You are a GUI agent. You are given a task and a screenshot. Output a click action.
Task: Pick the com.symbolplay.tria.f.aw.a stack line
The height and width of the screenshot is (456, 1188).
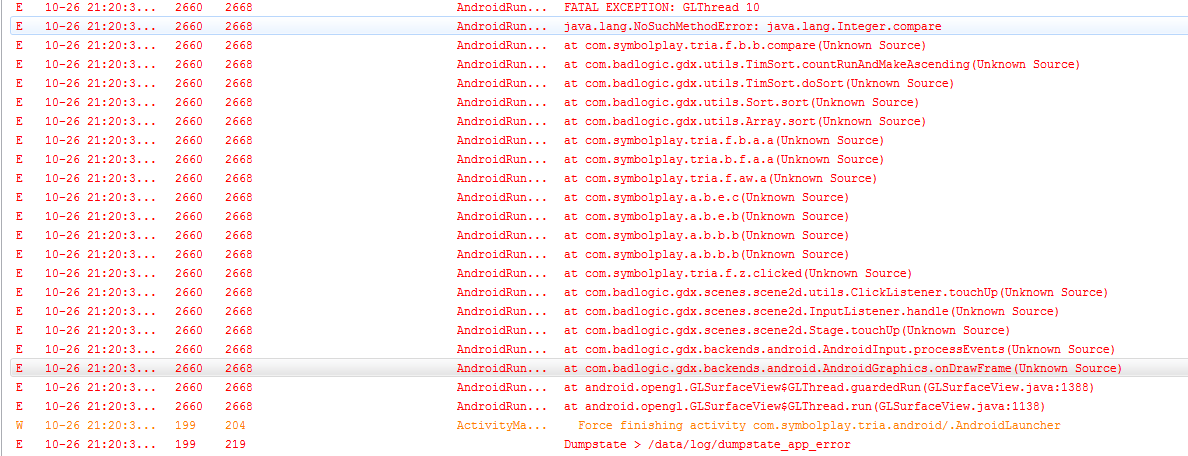point(720,178)
